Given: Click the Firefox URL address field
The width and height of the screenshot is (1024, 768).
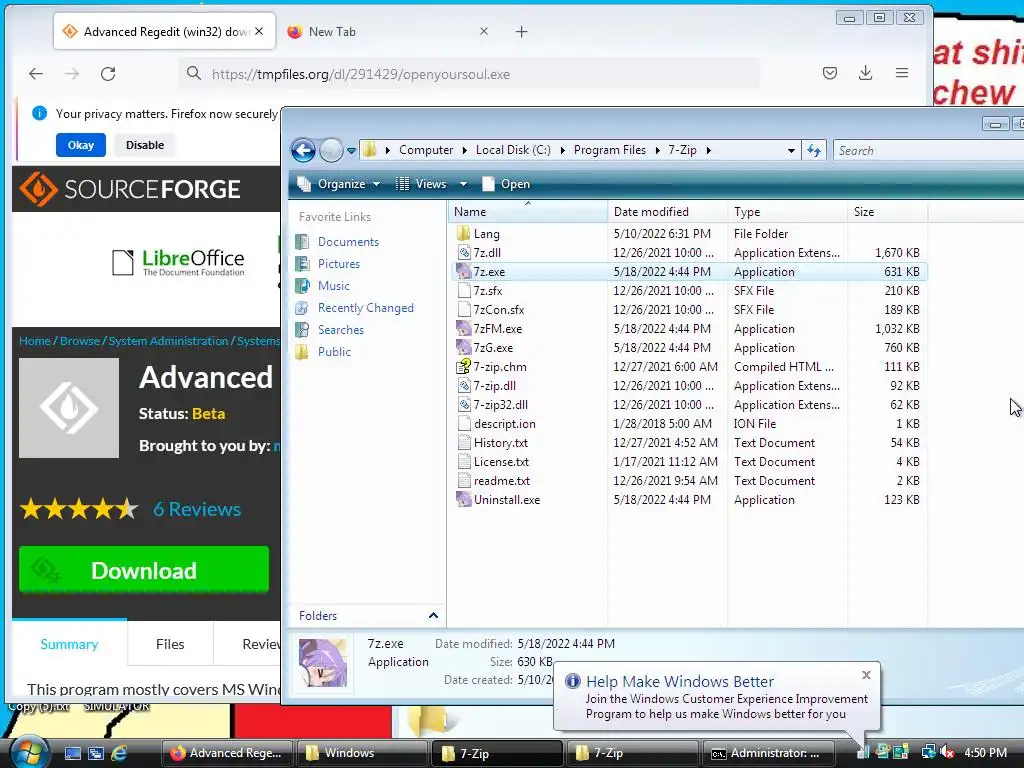Looking at the screenshot, I should tap(470, 74).
